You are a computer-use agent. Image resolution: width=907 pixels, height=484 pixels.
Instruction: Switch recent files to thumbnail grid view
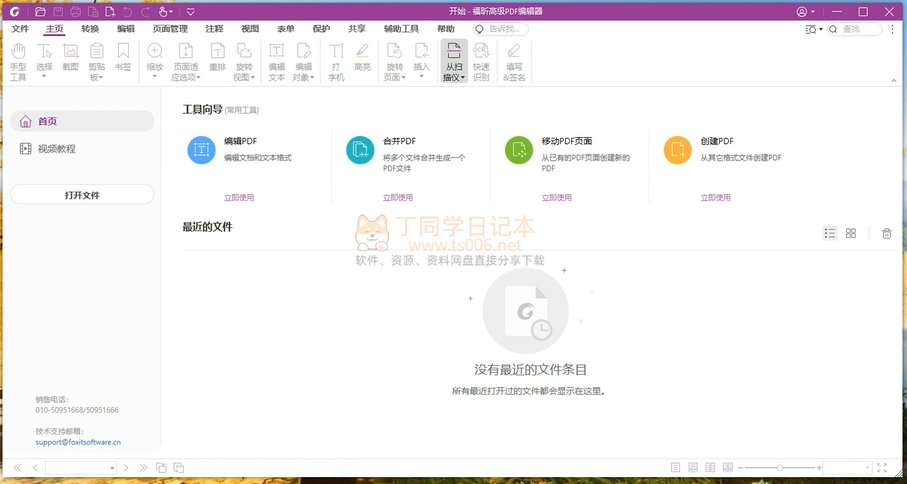click(x=850, y=233)
